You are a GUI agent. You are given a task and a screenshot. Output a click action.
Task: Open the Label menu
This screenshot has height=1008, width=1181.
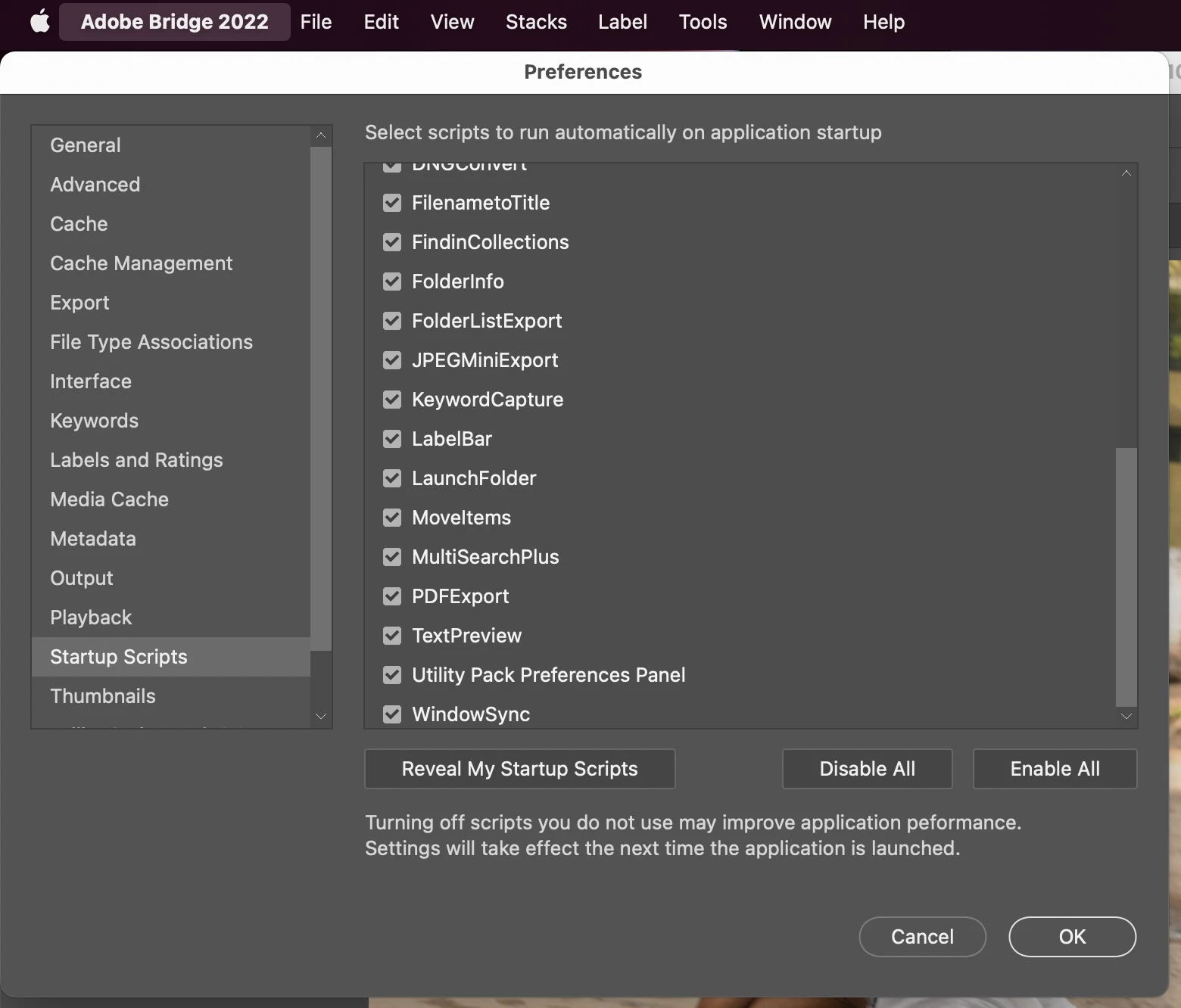click(x=622, y=21)
